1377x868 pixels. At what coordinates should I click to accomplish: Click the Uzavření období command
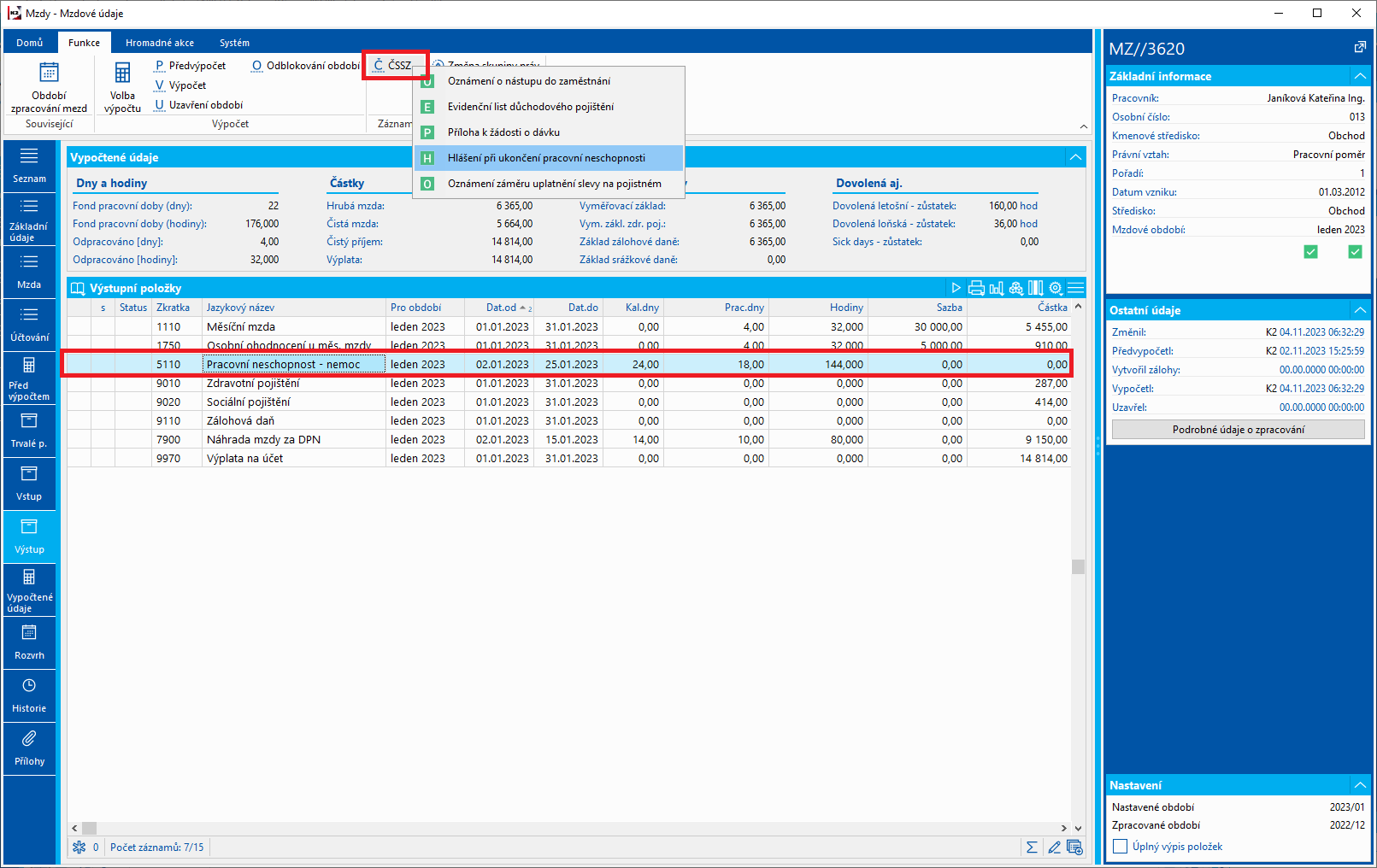pos(205,105)
